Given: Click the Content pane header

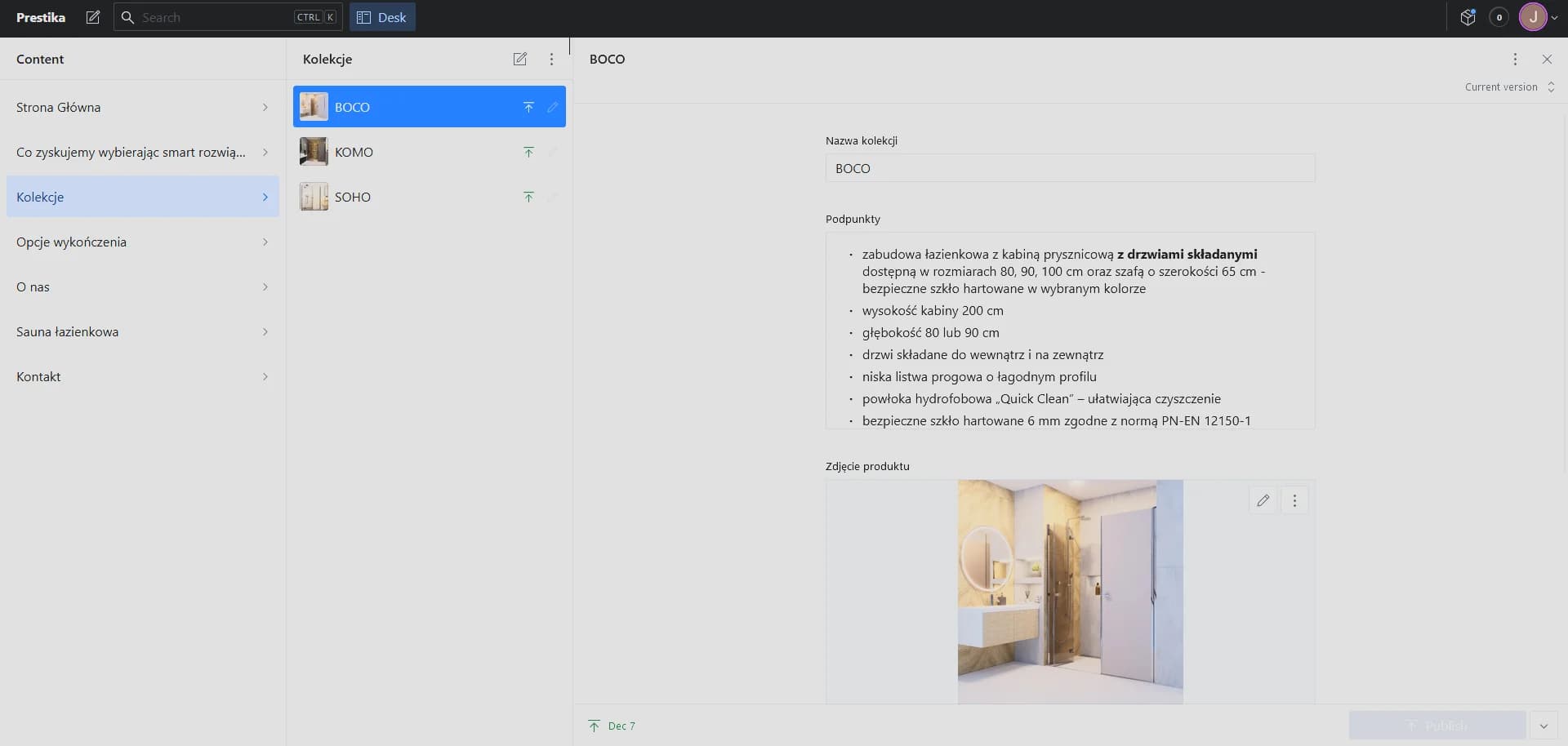Looking at the screenshot, I should click(x=40, y=59).
